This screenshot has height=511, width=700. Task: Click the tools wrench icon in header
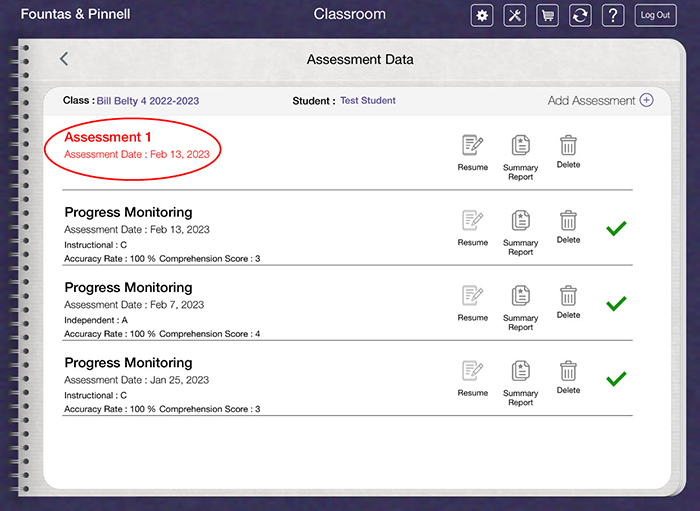[x=514, y=15]
